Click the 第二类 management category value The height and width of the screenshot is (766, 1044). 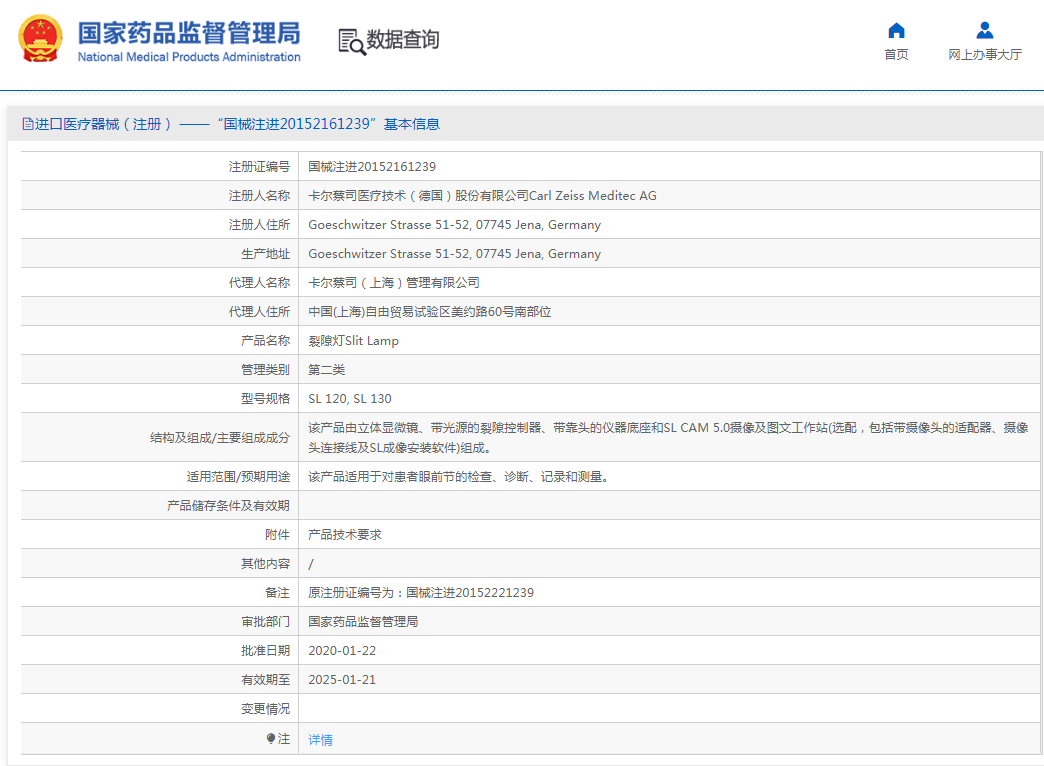point(326,370)
